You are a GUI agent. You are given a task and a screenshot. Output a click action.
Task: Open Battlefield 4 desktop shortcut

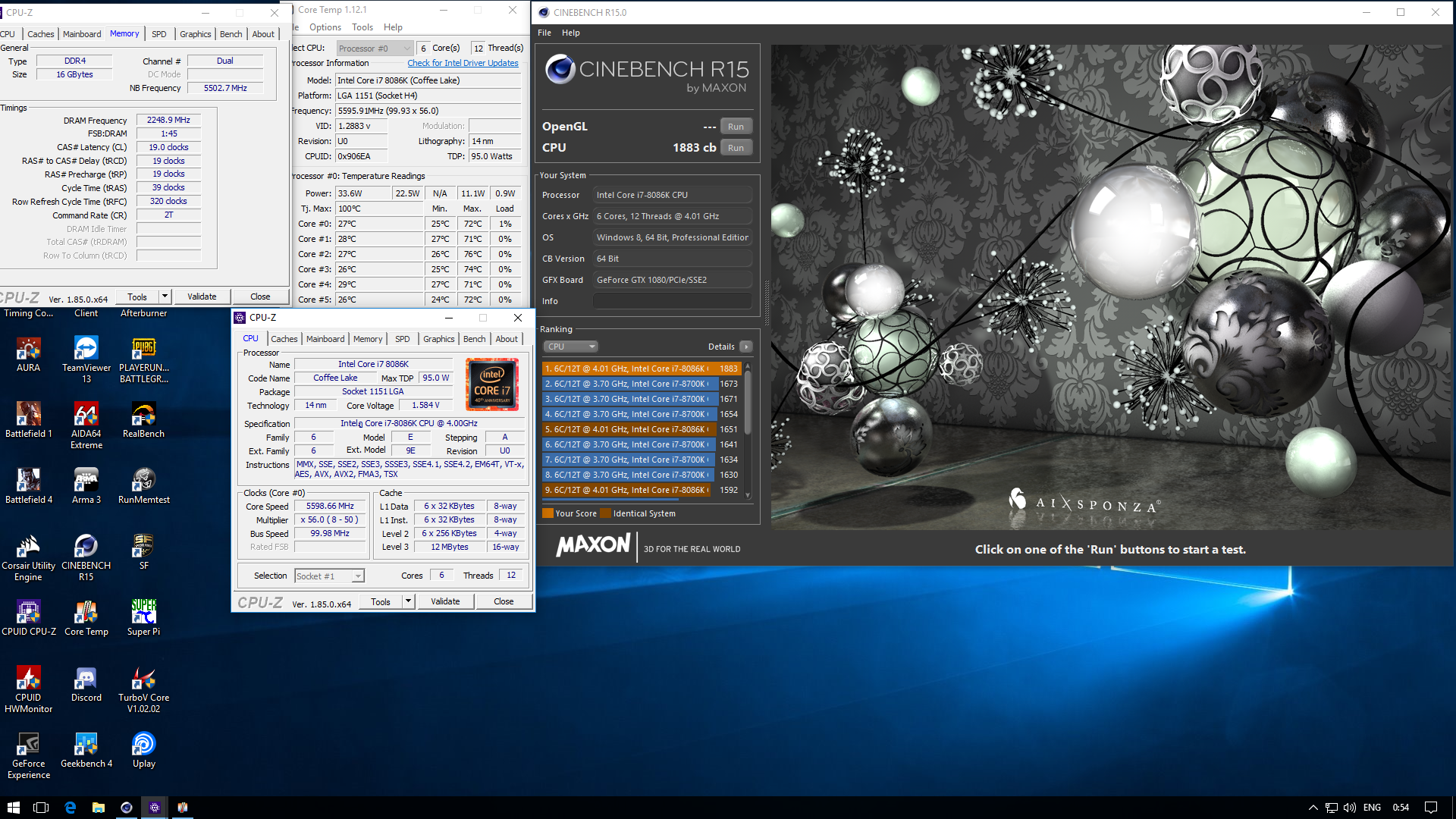pos(29,487)
